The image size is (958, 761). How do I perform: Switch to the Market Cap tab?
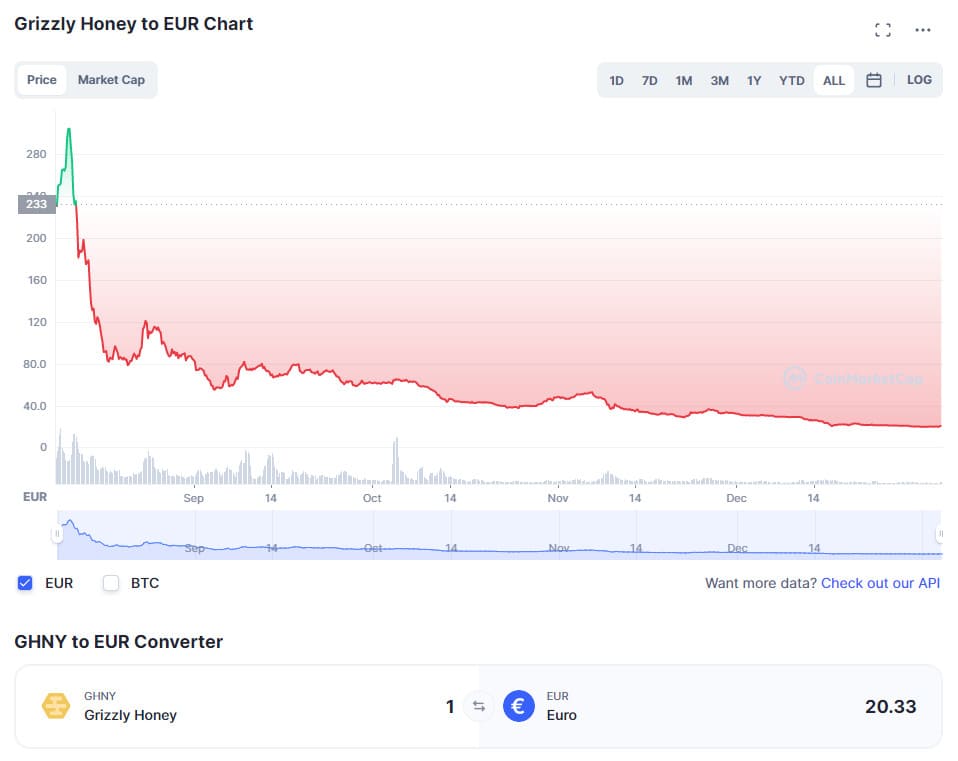(x=111, y=80)
